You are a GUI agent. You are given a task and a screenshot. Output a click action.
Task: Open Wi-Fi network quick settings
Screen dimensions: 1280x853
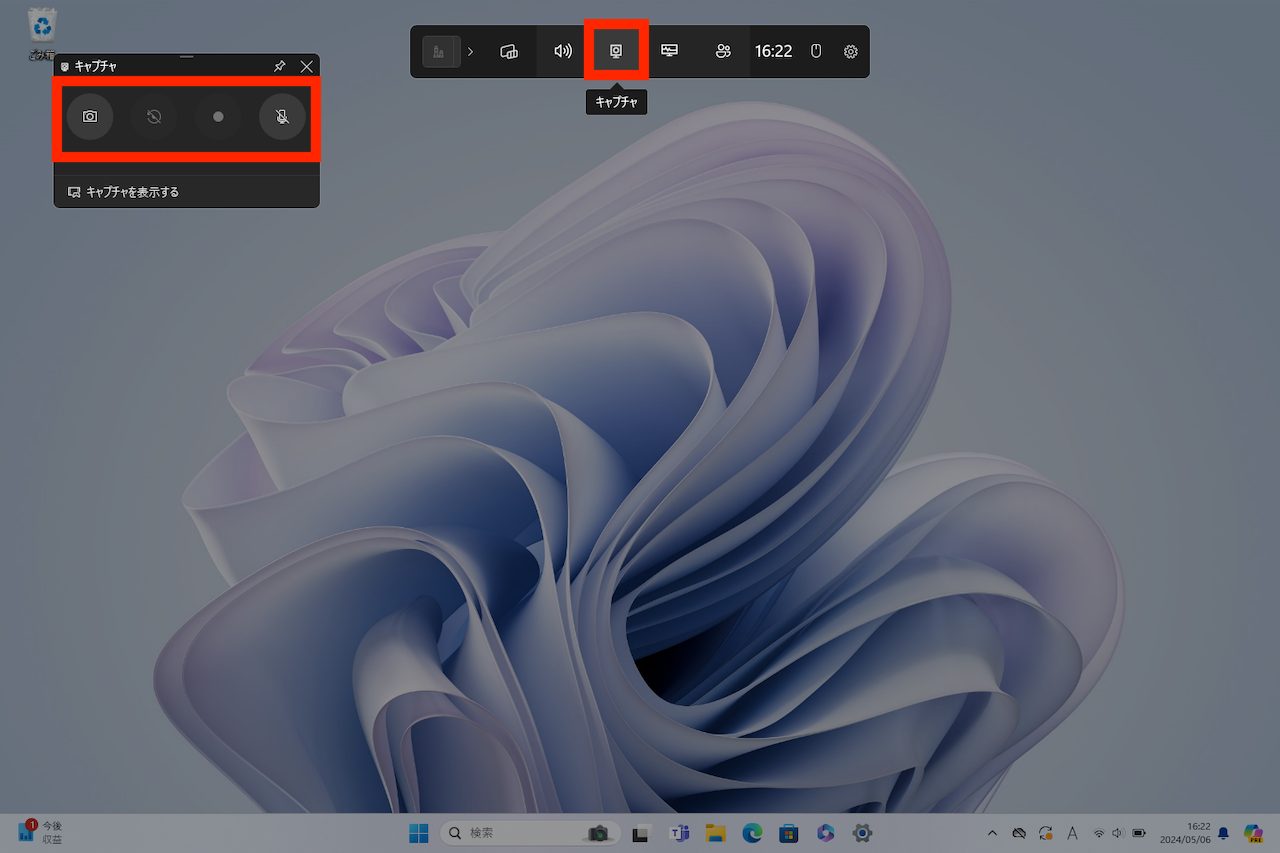coord(1099,832)
